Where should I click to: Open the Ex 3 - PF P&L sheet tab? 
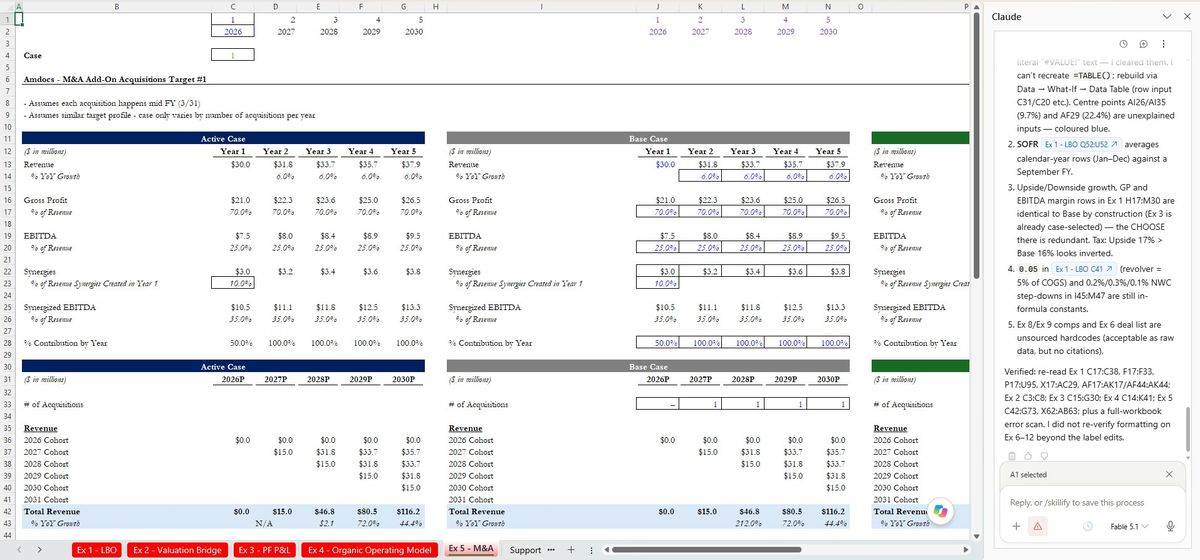(265, 550)
